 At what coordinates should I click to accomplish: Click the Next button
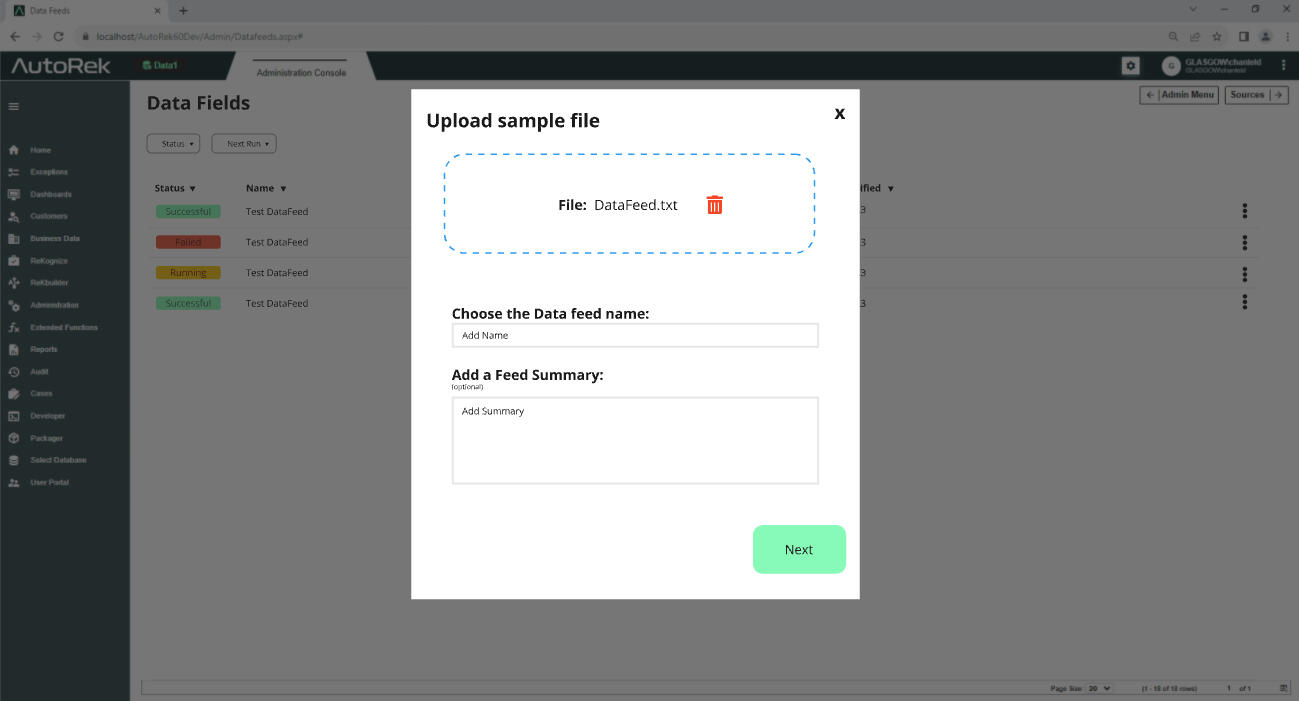(x=798, y=549)
